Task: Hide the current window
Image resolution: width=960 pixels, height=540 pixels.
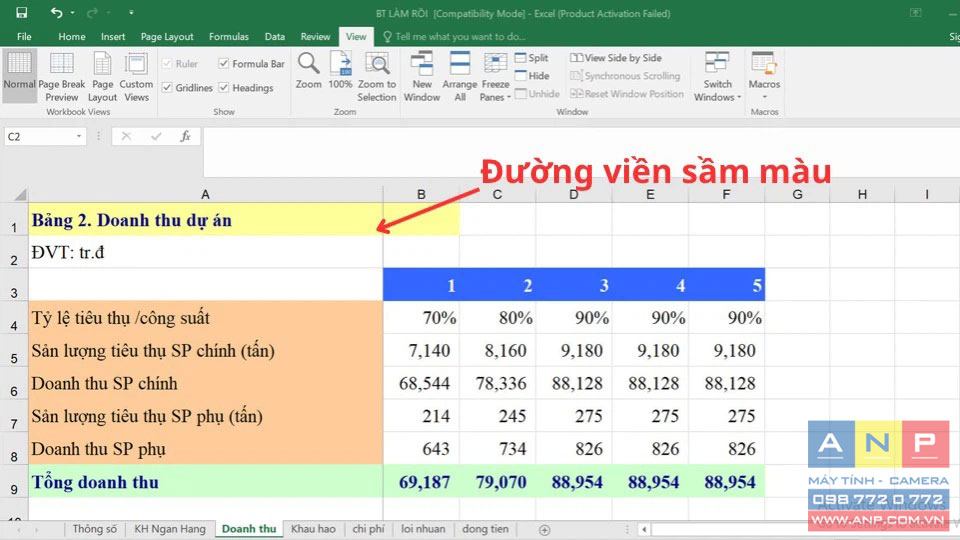Action: (x=531, y=76)
